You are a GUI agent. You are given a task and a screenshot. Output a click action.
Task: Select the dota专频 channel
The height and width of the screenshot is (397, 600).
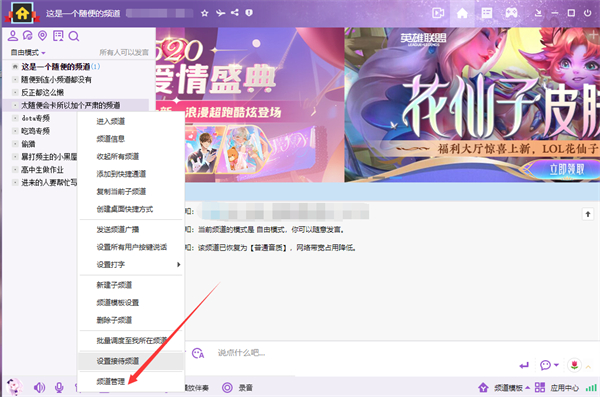coord(35,118)
